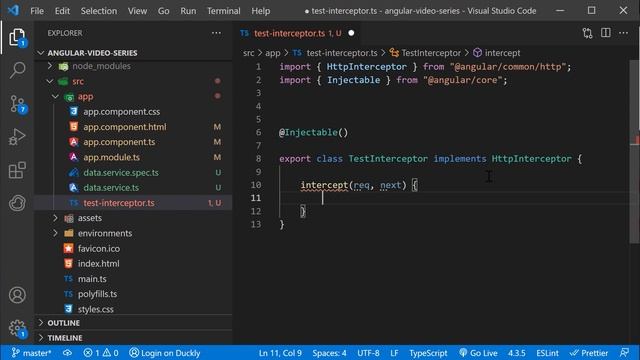Open the Run menu
This screenshot has height=360, width=640.
(x=188, y=11)
